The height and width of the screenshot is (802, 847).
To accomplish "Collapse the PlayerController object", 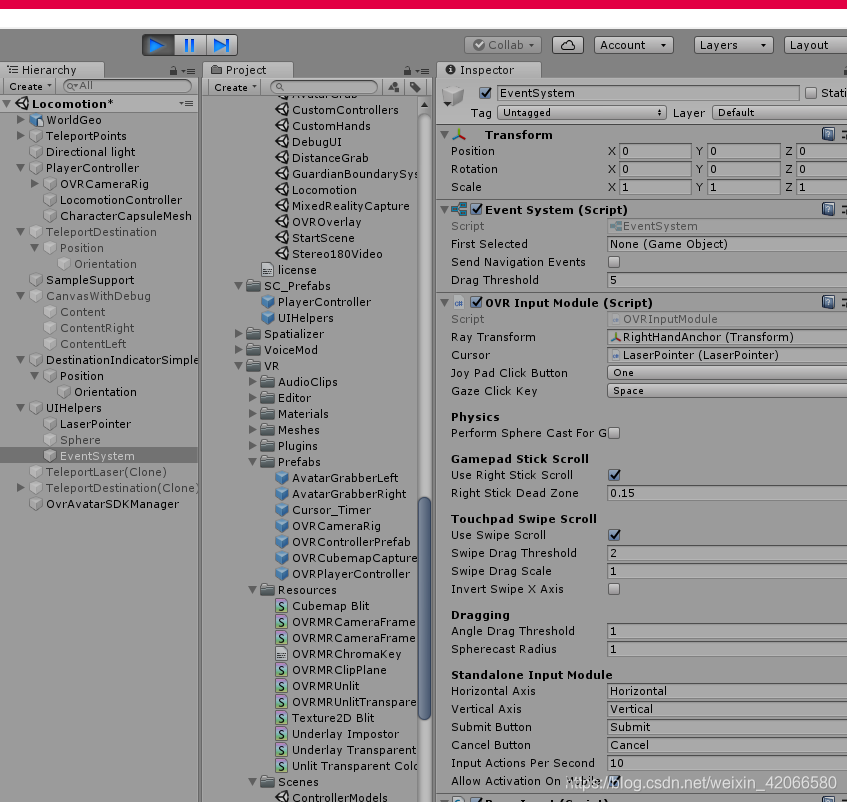I will coord(21,168).
